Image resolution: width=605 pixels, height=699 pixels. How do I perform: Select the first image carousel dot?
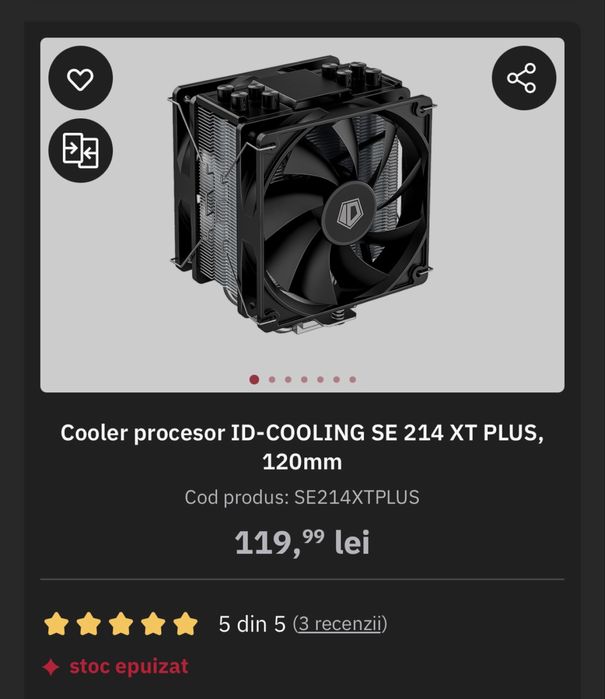click(254, 379)
